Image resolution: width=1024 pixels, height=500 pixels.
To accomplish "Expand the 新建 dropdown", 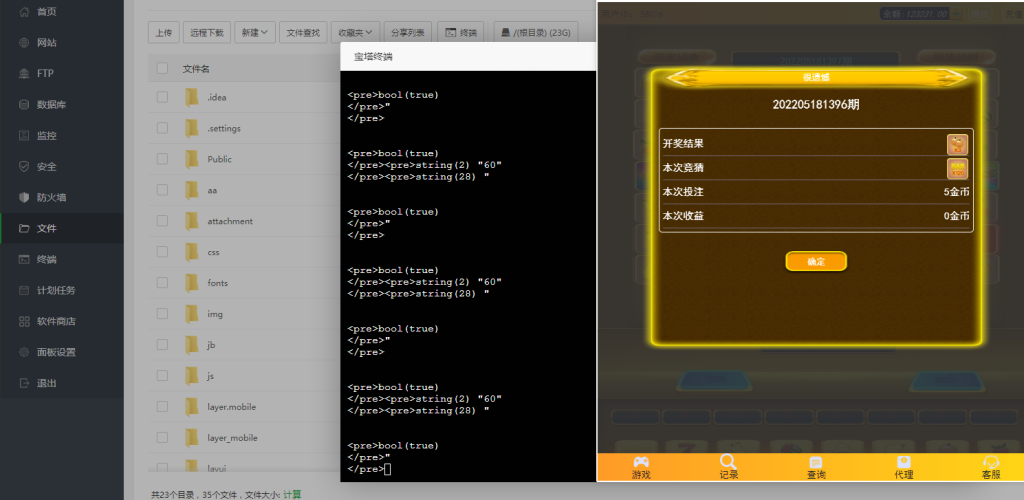I will 254,33.
